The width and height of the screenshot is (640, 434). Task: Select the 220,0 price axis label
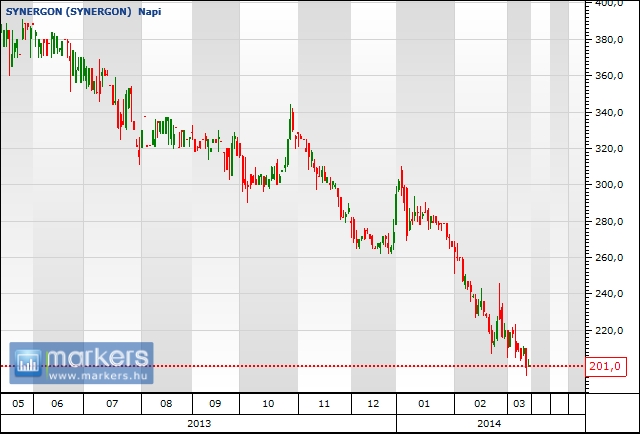pos(609,330)
